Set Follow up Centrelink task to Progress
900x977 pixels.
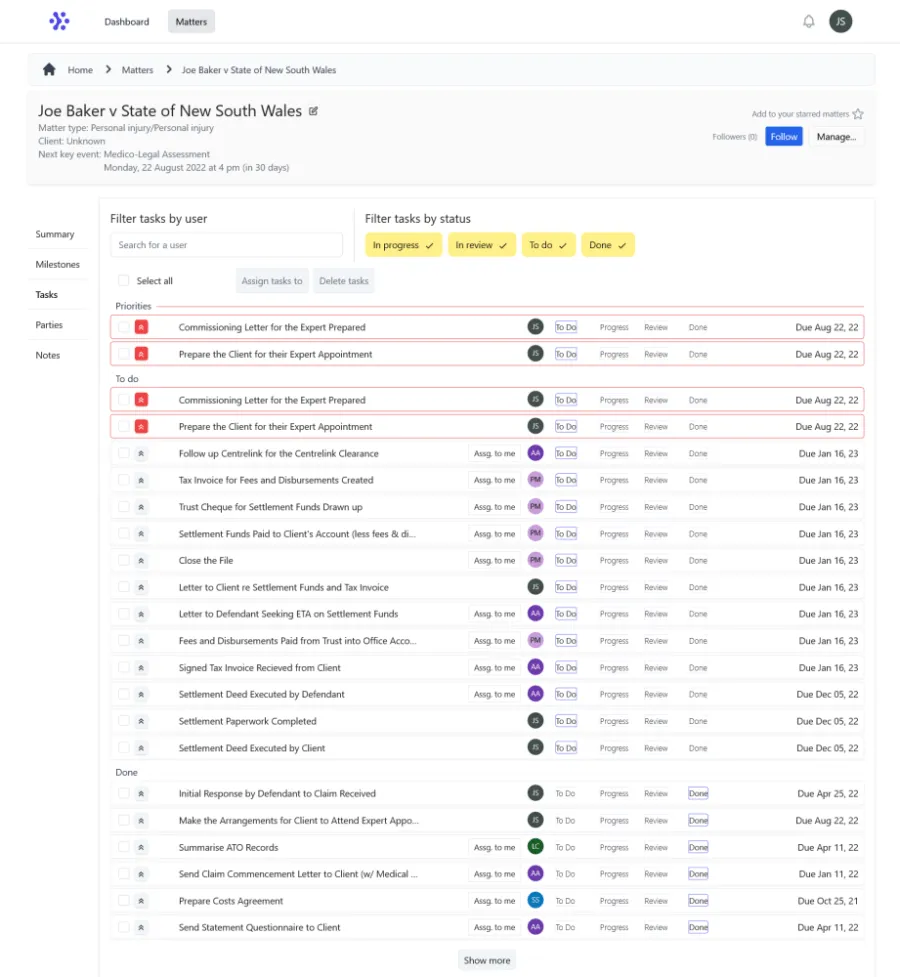tap(614, 454)
